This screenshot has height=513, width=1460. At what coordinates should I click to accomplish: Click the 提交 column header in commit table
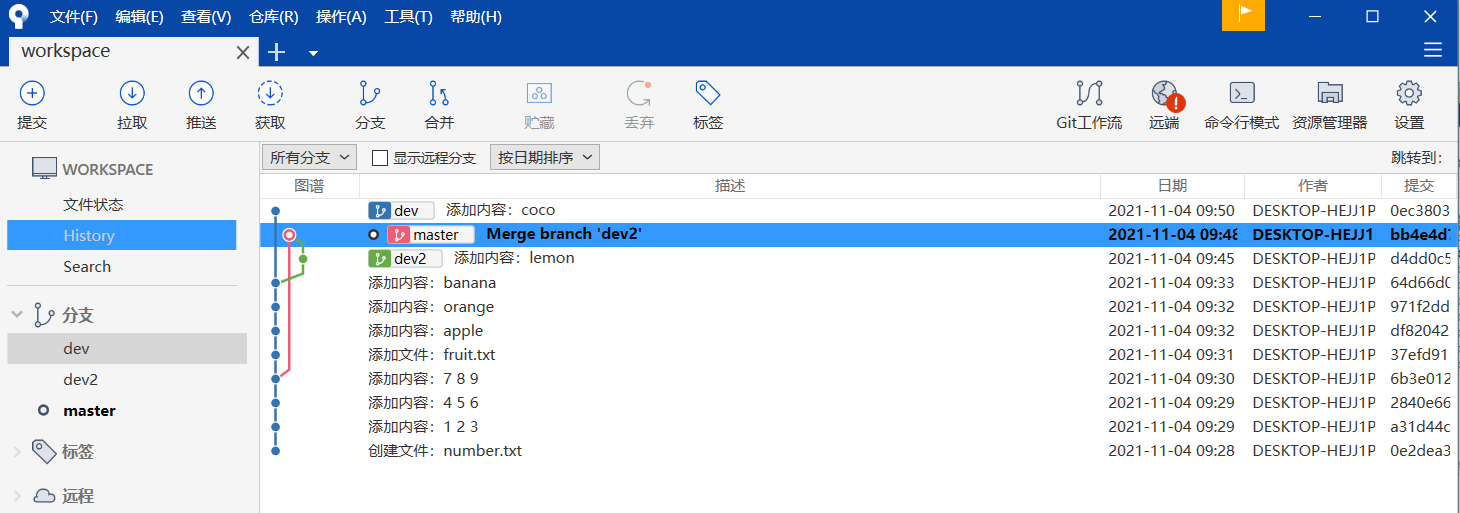1419,186
